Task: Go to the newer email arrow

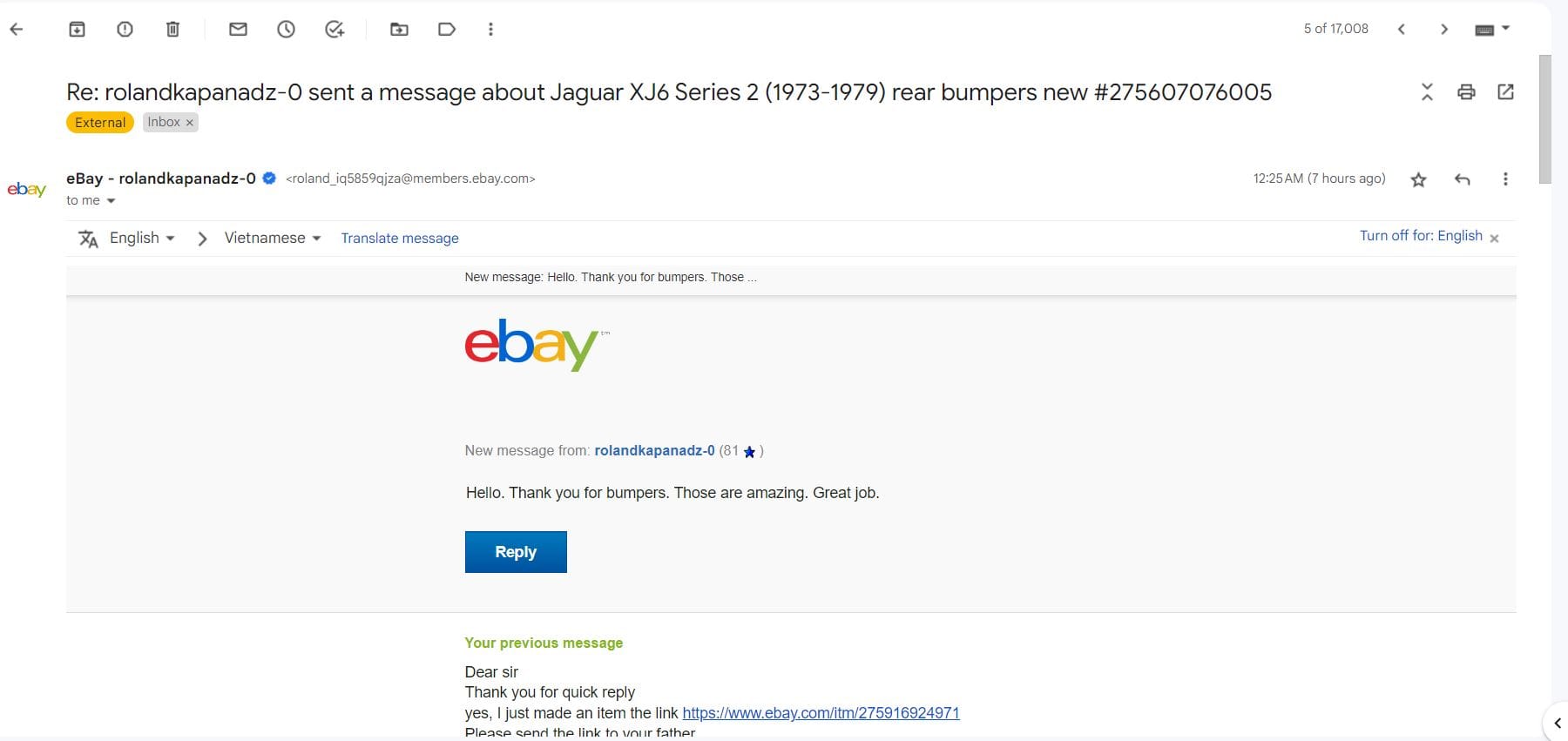Action: 1401,30
